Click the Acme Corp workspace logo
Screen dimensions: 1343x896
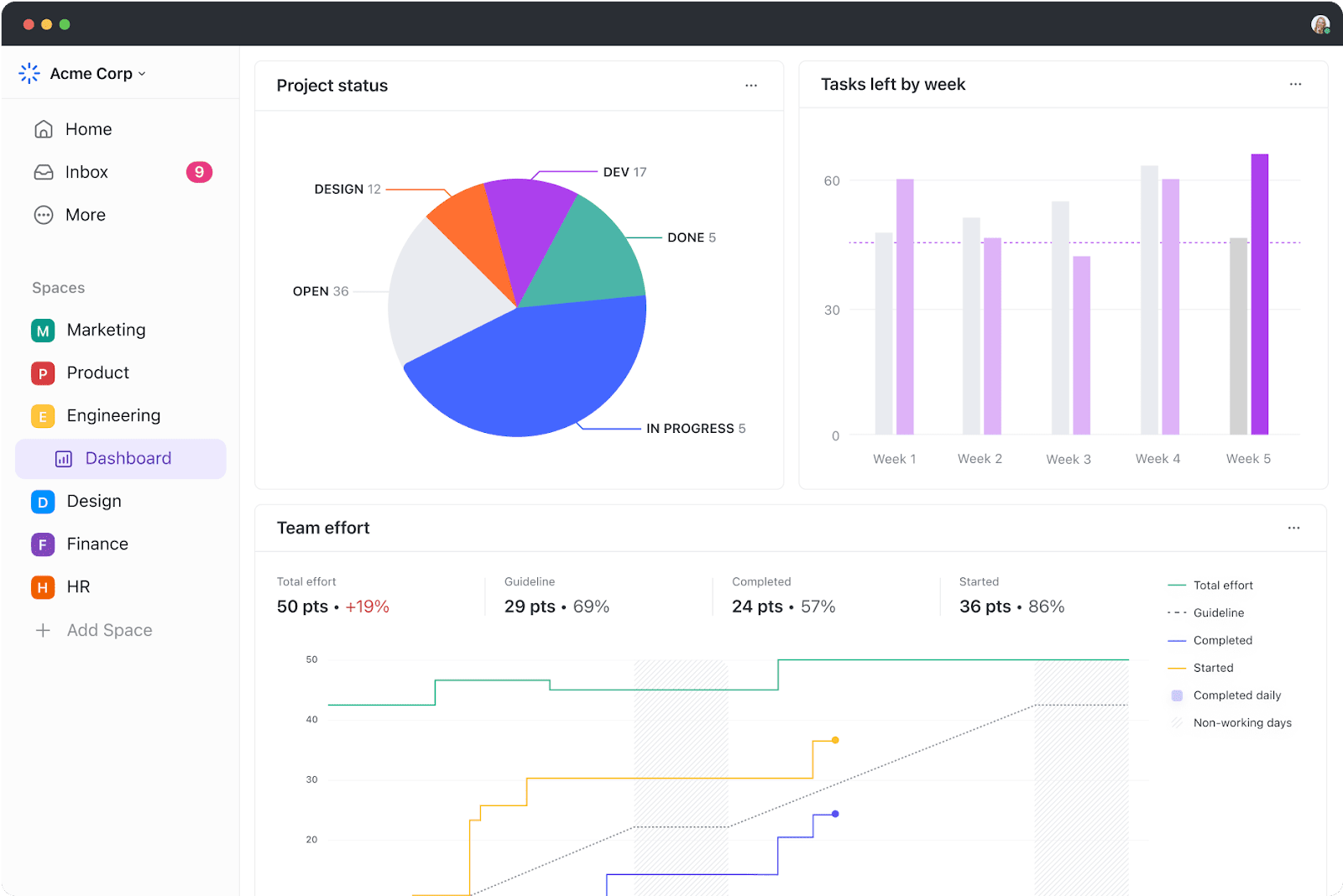29,73
